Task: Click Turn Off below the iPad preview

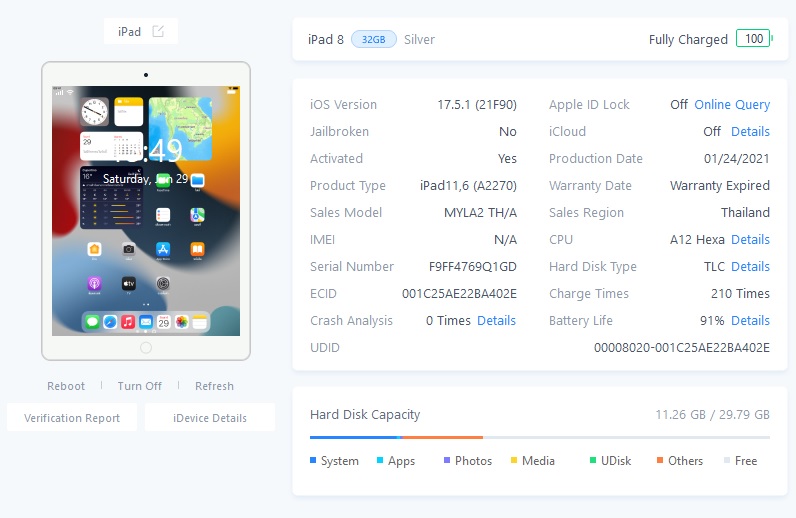Action: 140,386
